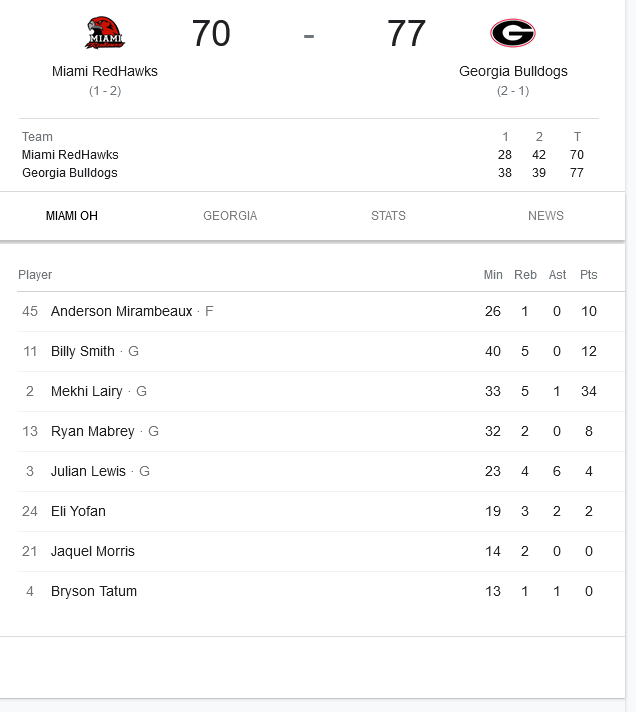Switch to the GEORGIA tab
Screen dimensions: 636x712
pyautogui.click(x=230, y=216)
